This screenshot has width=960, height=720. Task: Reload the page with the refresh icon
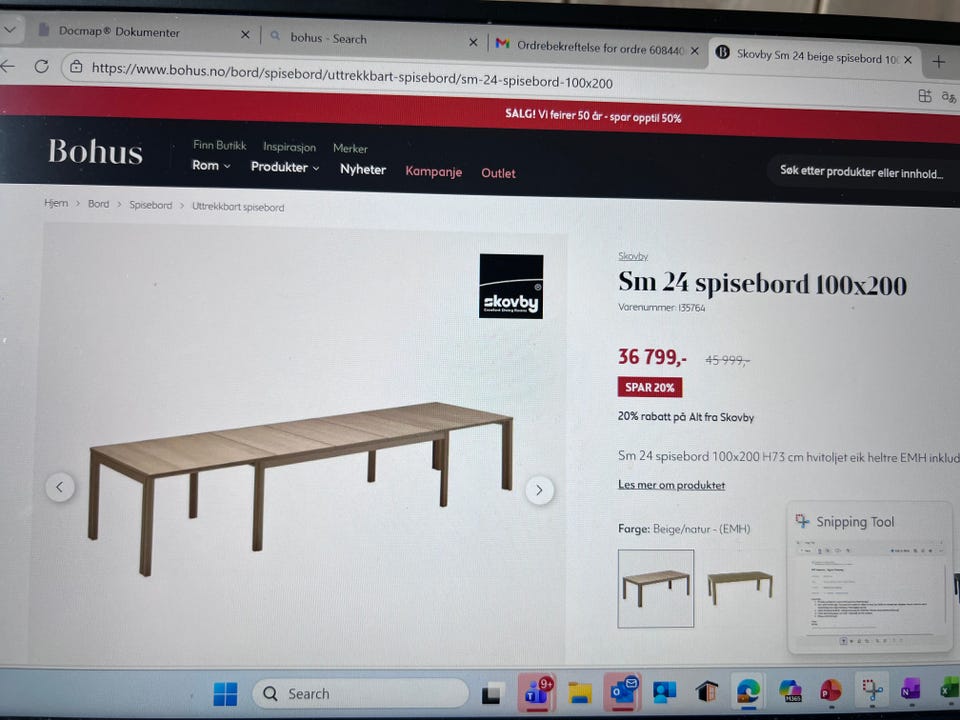pyautogui.click(x=42, y=66)
